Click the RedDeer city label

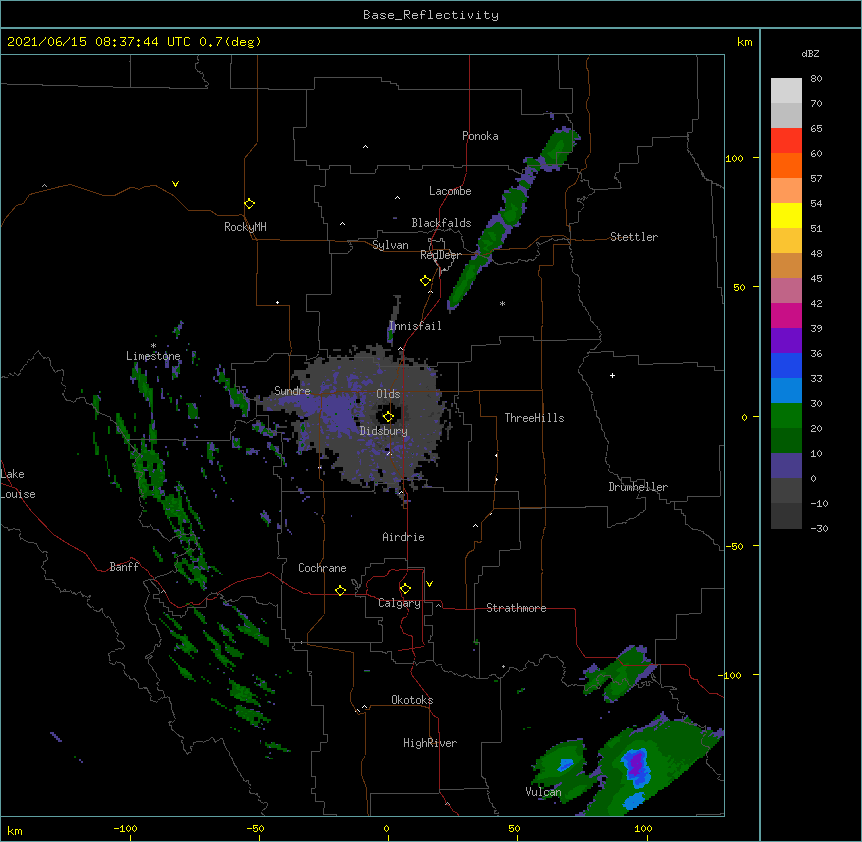click(440, 255)
